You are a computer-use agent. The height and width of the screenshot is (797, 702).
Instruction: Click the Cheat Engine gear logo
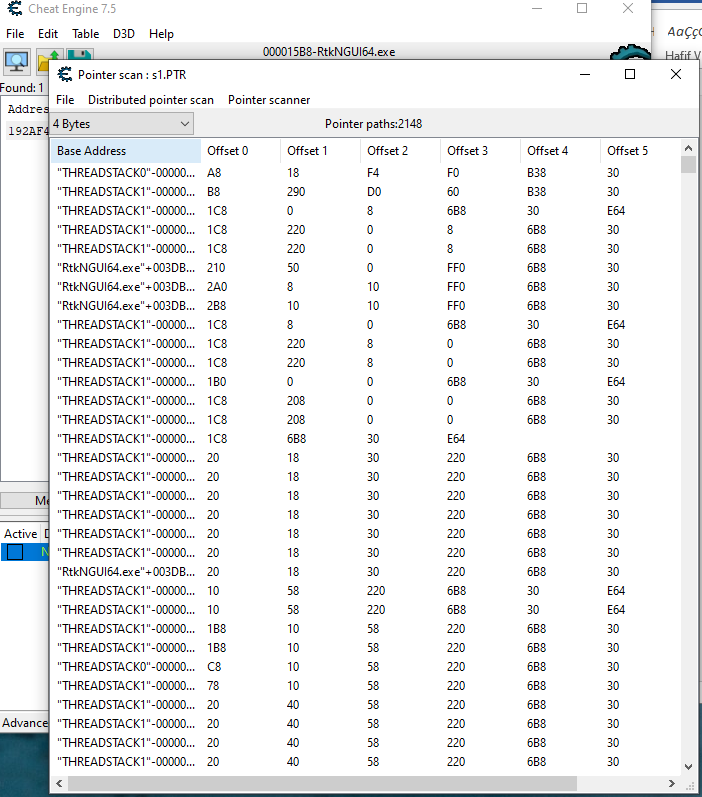pyautogui.click(x=630, y=52)
